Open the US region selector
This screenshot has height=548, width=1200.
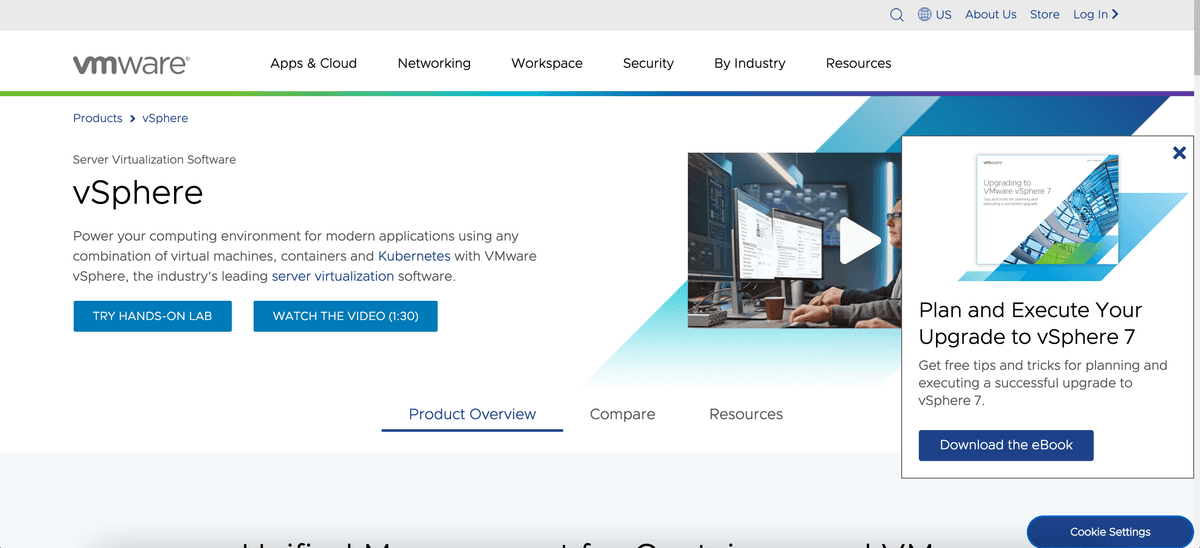click(943, 14)
